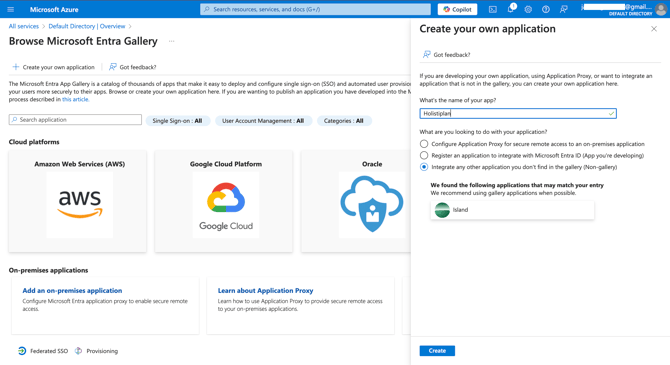Click the Federated SSO legend icon
This screenshot has width=670, height=365.
coord(22,351)
